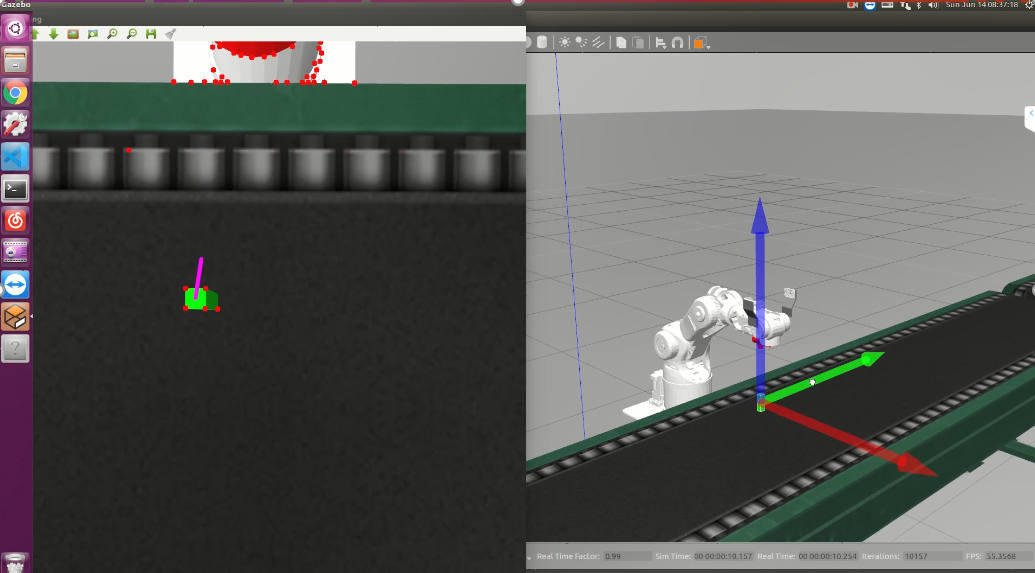Open the Files manager in launcher
This screenshot has width=1035, height=573.
tap(15, 61)
